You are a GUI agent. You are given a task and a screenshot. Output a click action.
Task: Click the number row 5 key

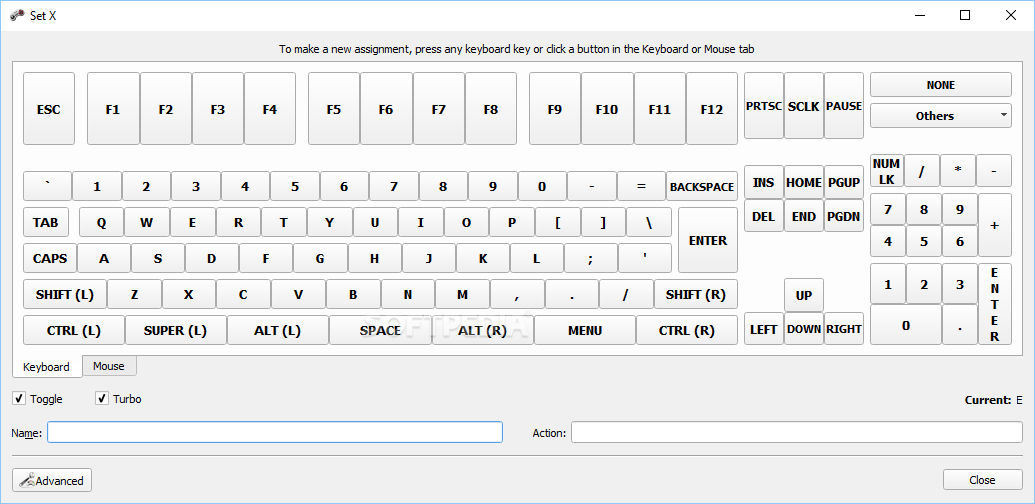click(x=294, y=186)
